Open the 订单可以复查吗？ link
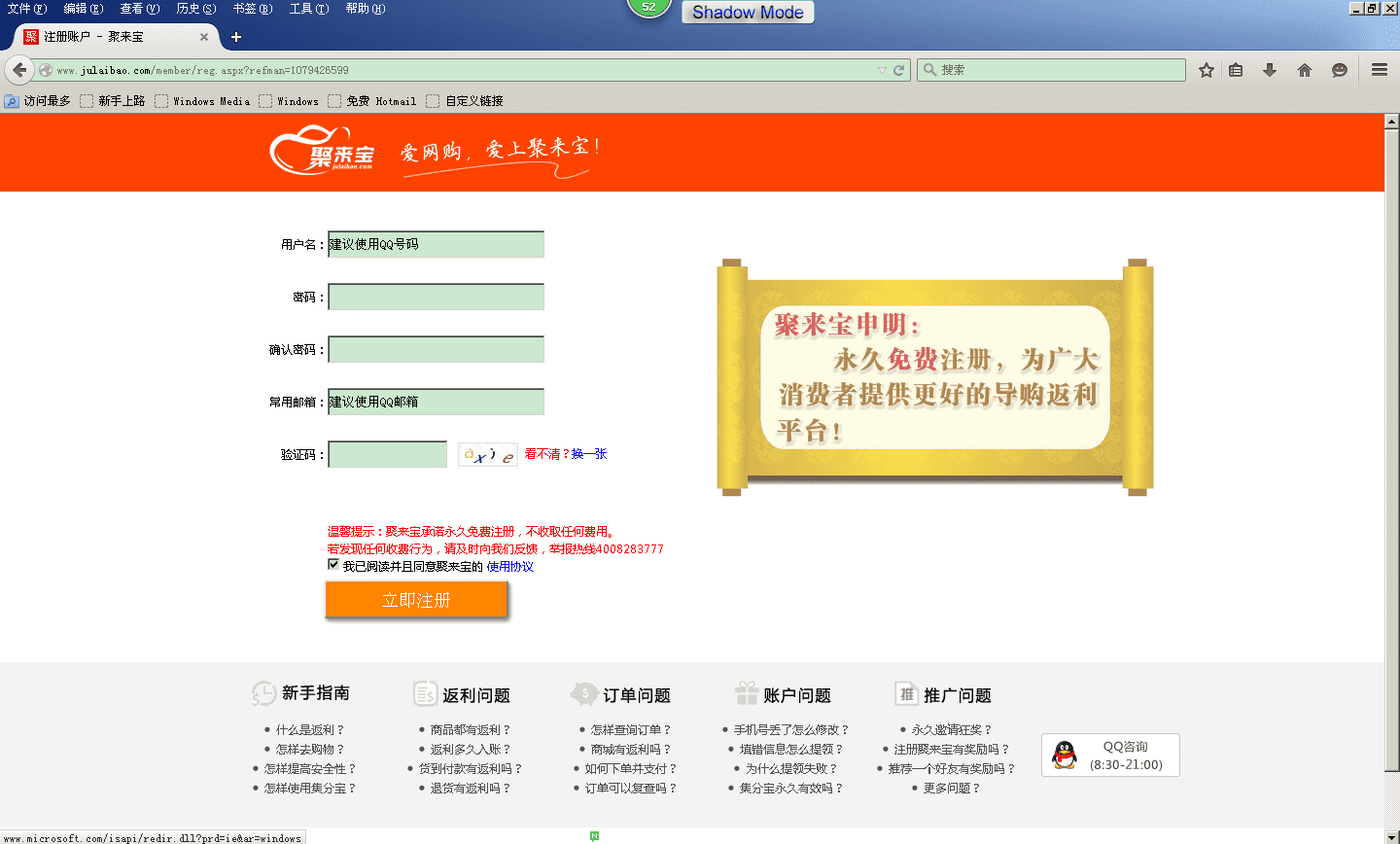 coord(631,789)
